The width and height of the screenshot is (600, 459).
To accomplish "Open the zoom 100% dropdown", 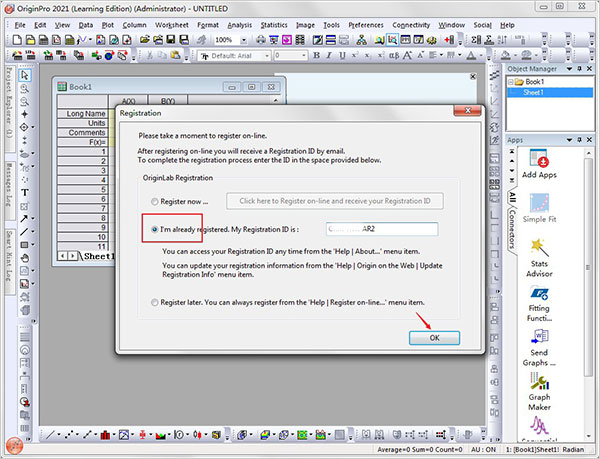I will click(243, 40).
